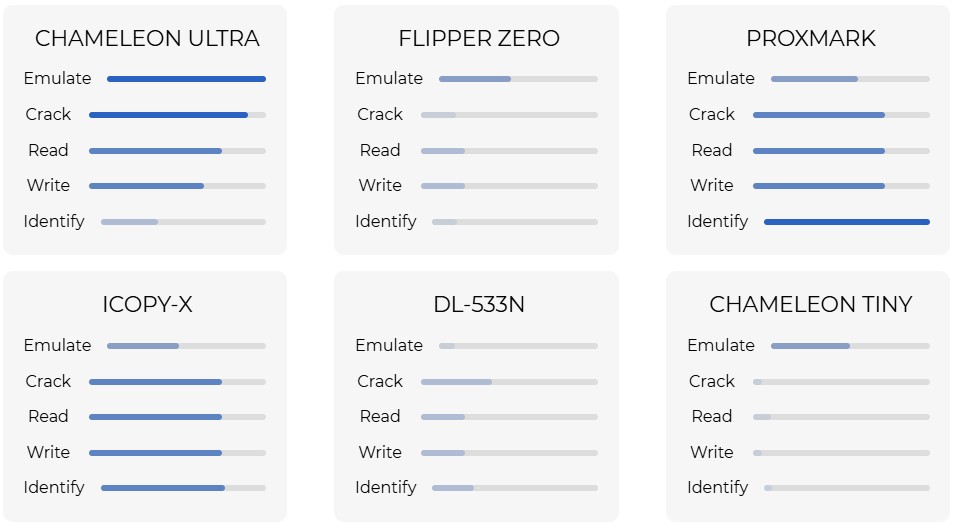This screenshot has height=526, width=955.
Task: Select the FLIPPER ZERO heading
Action: click(479, 39)
